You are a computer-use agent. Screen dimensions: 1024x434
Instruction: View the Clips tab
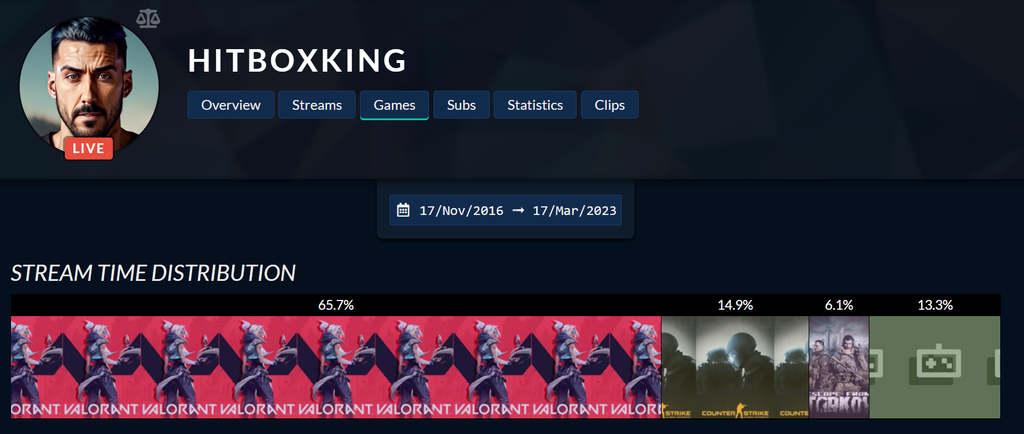coord(609,105)
